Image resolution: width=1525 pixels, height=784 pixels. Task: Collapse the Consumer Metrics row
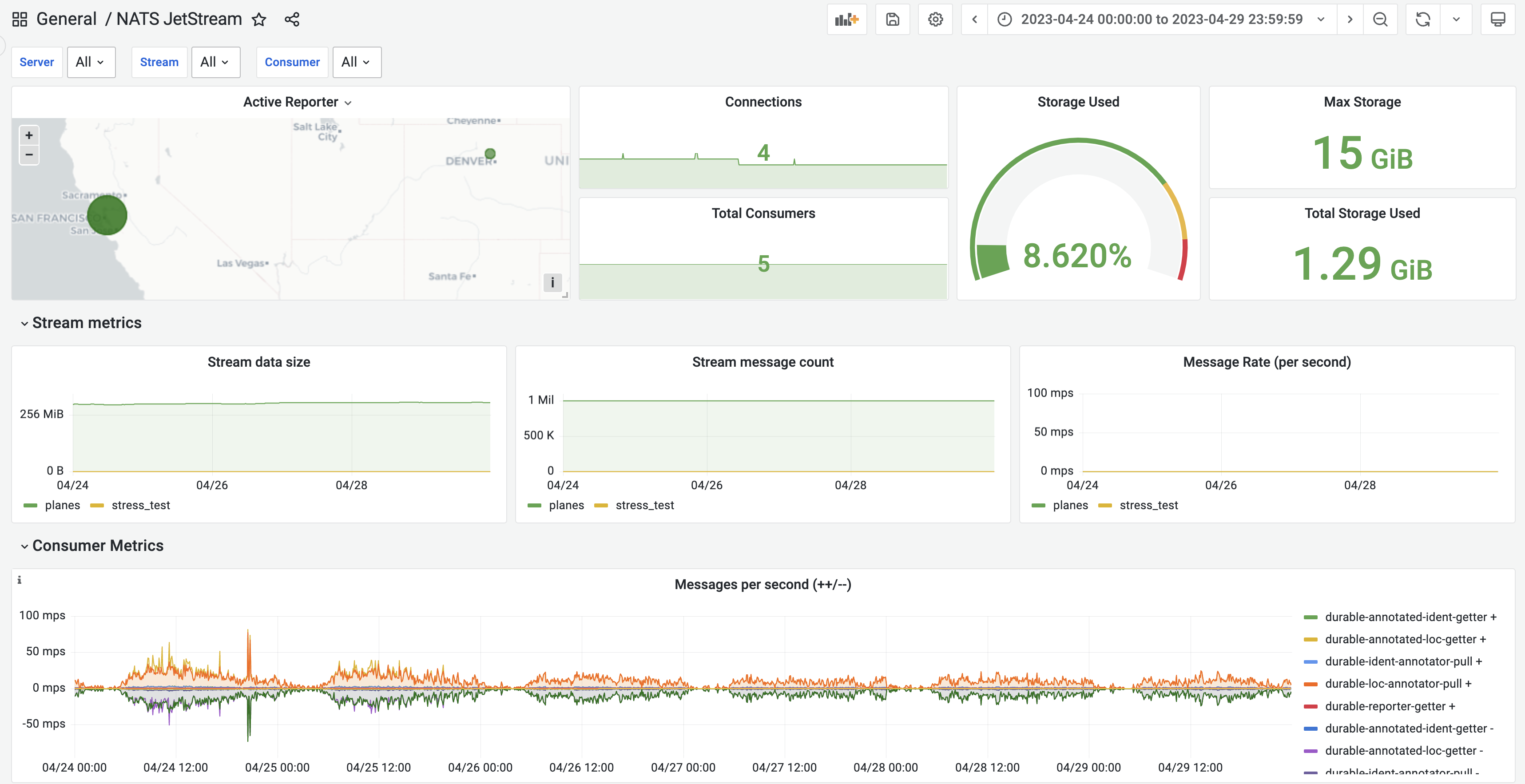click(92, 546)
